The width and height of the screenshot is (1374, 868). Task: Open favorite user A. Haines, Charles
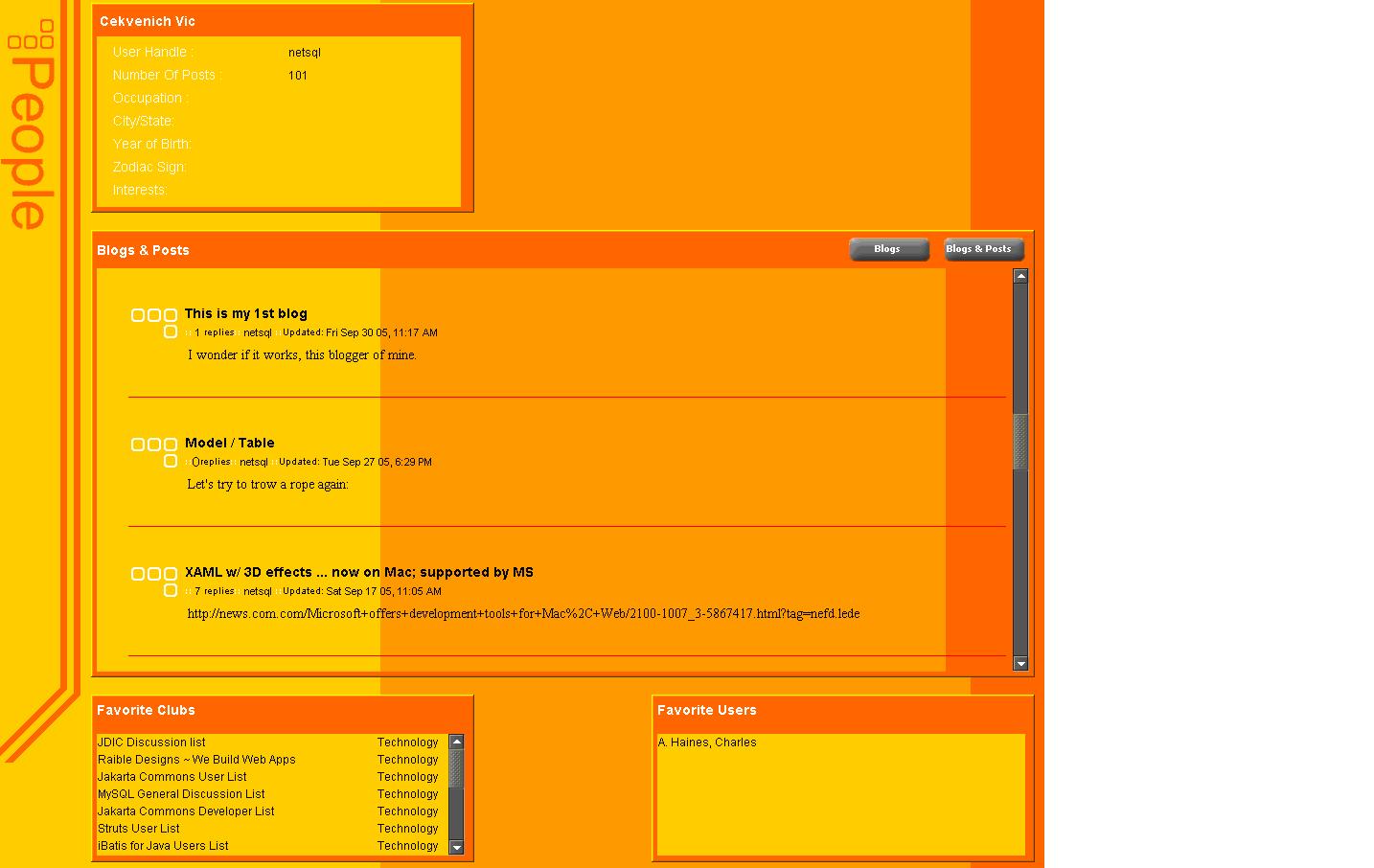pos(707,742)
